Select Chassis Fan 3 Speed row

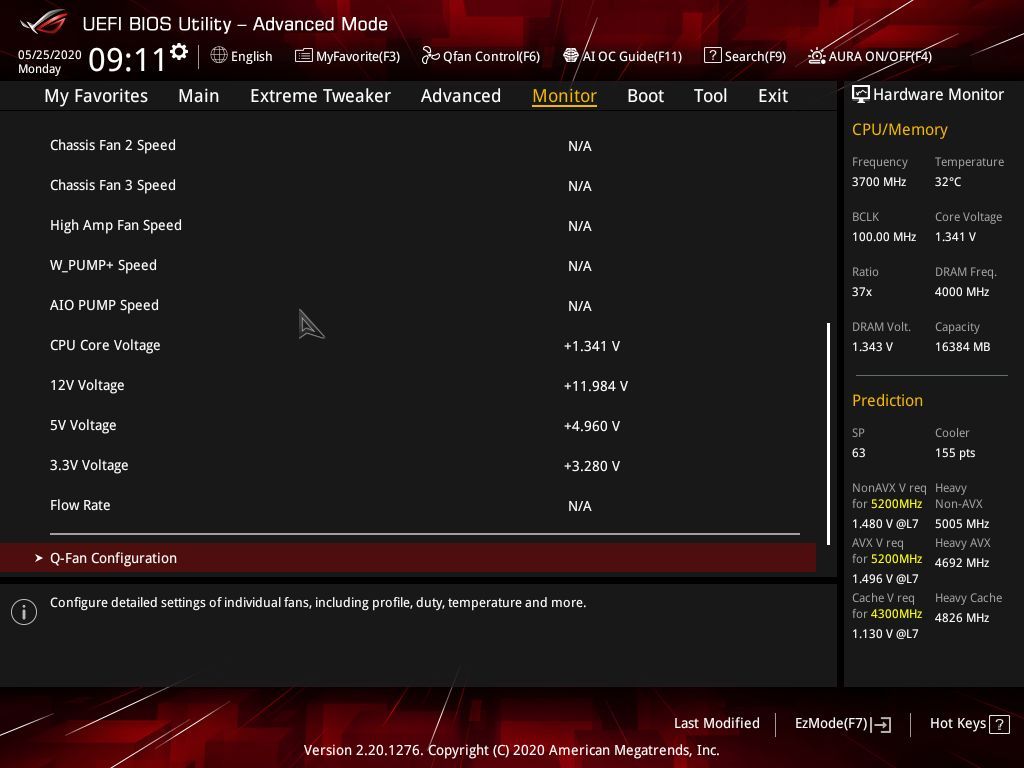click(408, 185)
